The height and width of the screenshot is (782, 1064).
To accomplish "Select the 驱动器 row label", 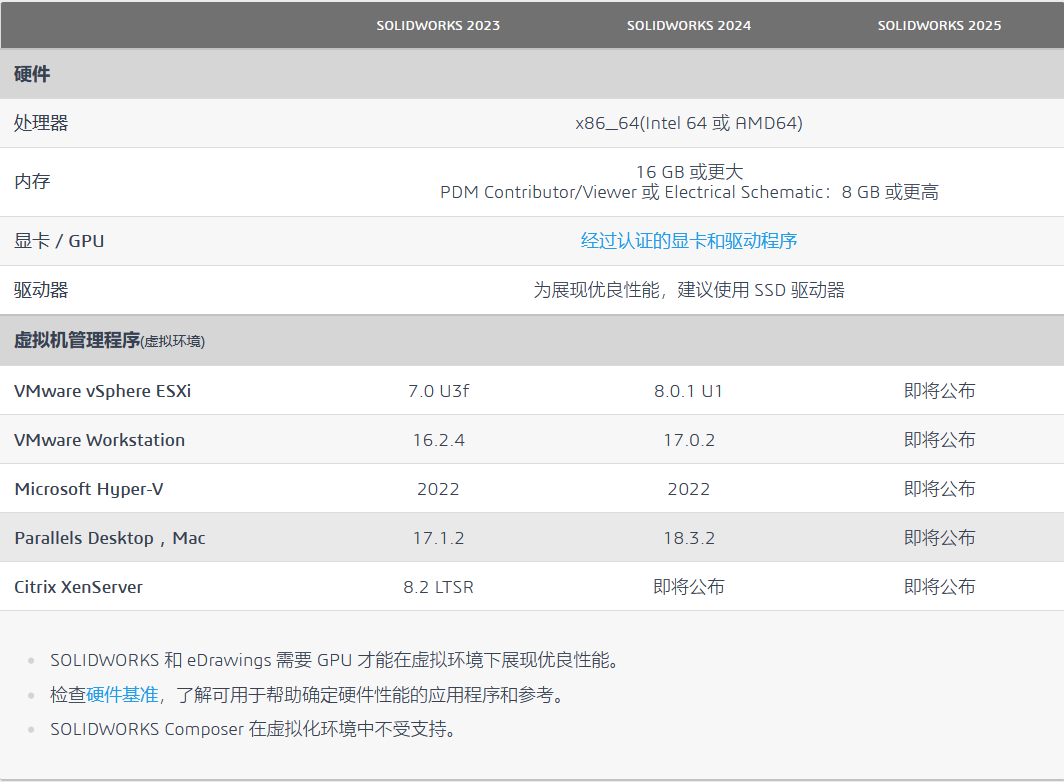I will click(41, 290).
